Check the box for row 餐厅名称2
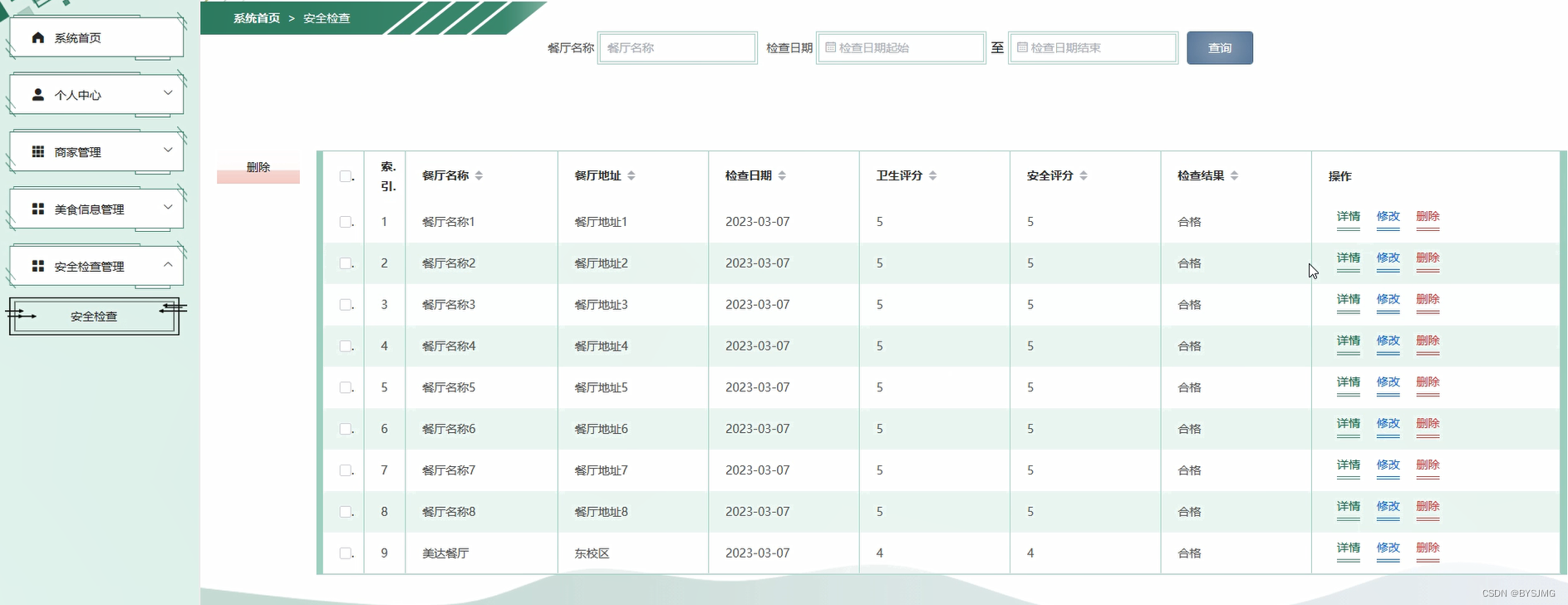The height and width of the screenshot is (605, 1568). 345,263
